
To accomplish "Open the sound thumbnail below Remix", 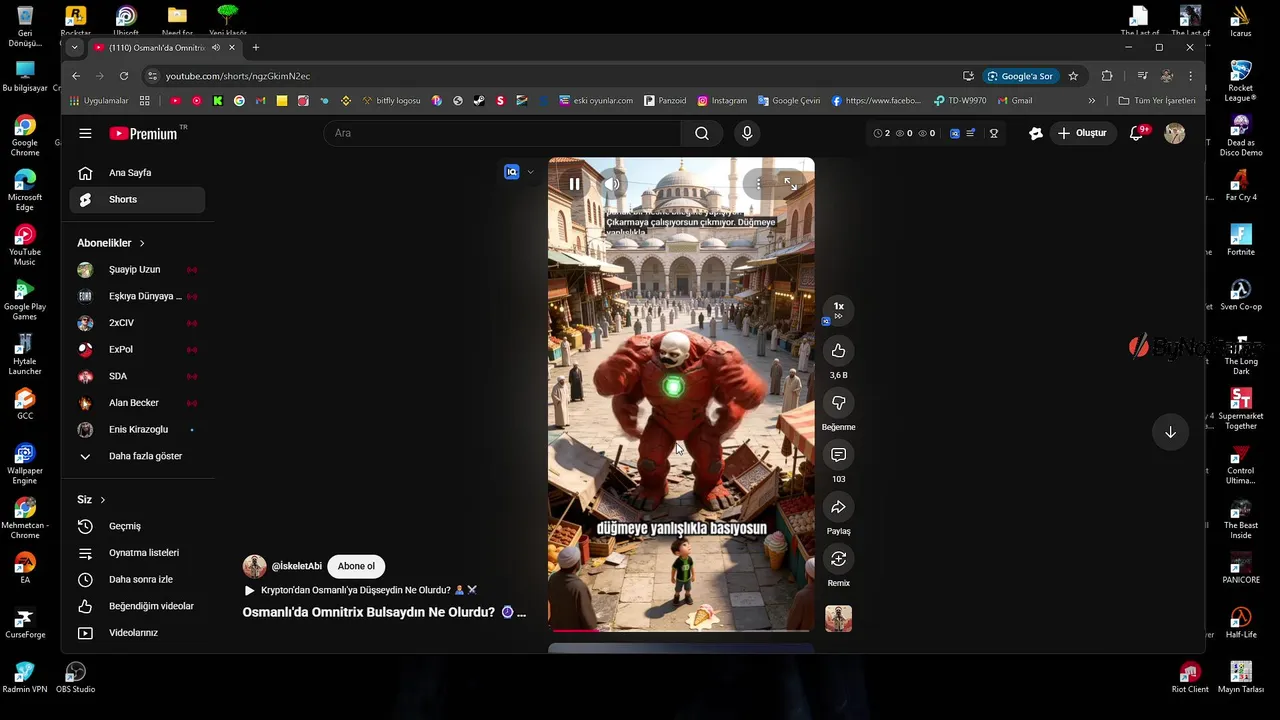I will [x=838, y=619].
